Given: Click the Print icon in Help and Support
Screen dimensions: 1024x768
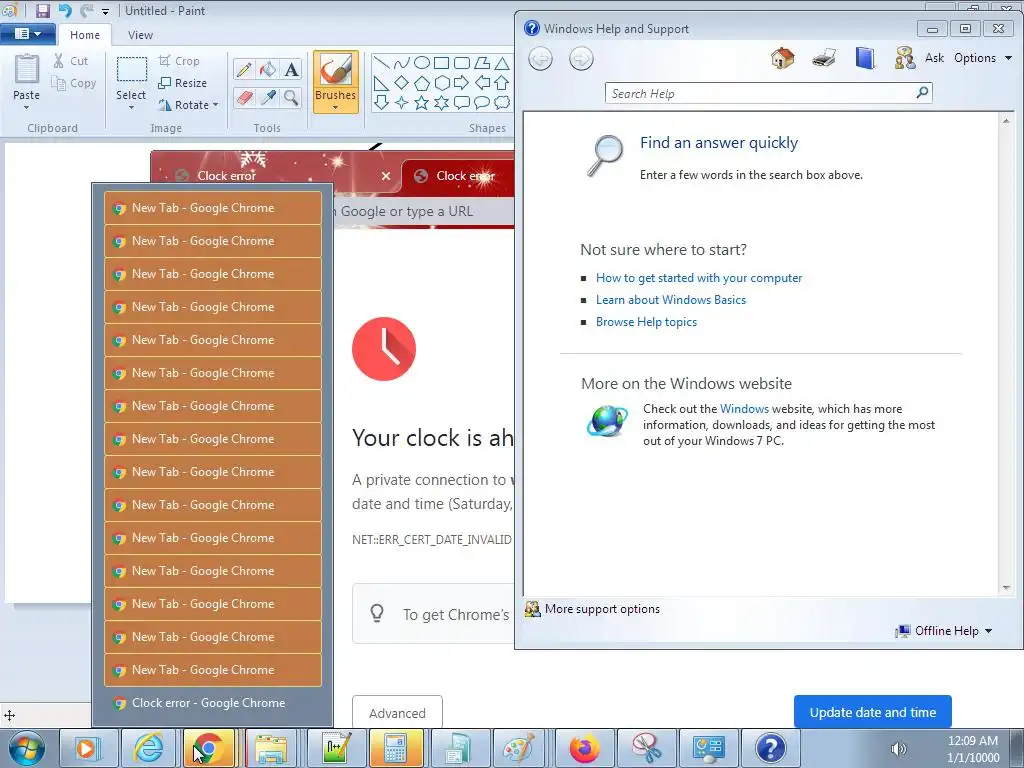Looking at the screenshot, I should click(824, 58).
